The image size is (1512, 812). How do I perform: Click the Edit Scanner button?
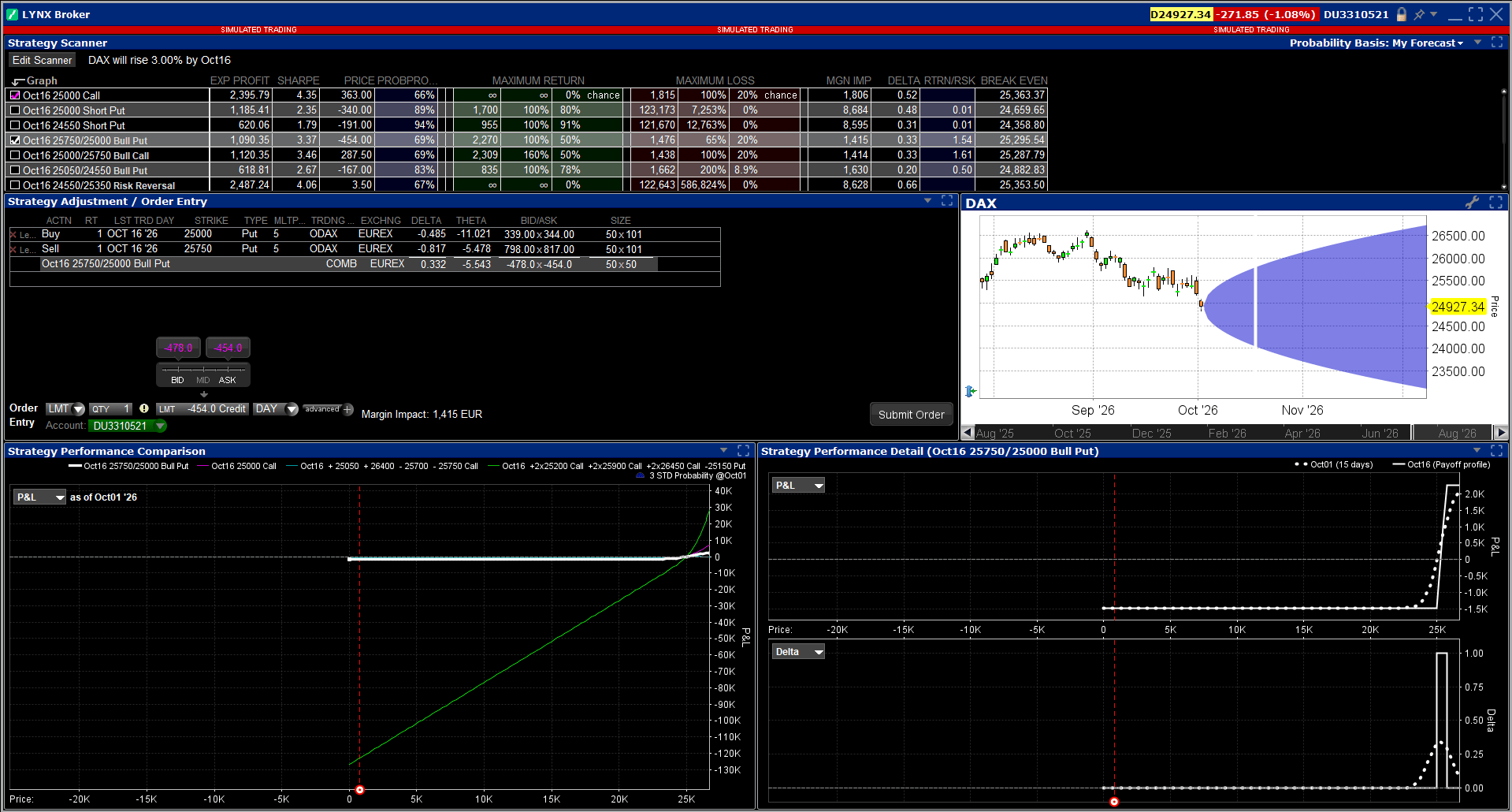[42, 60]
